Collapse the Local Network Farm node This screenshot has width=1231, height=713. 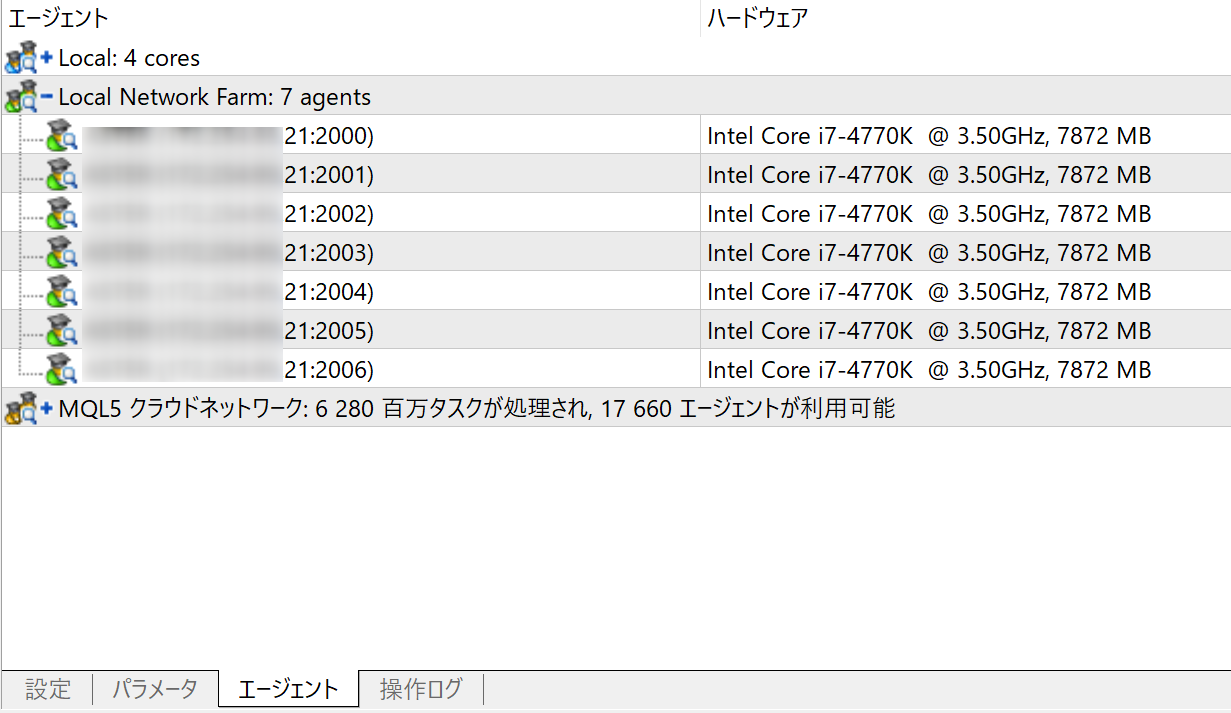(x=47, y=97)
